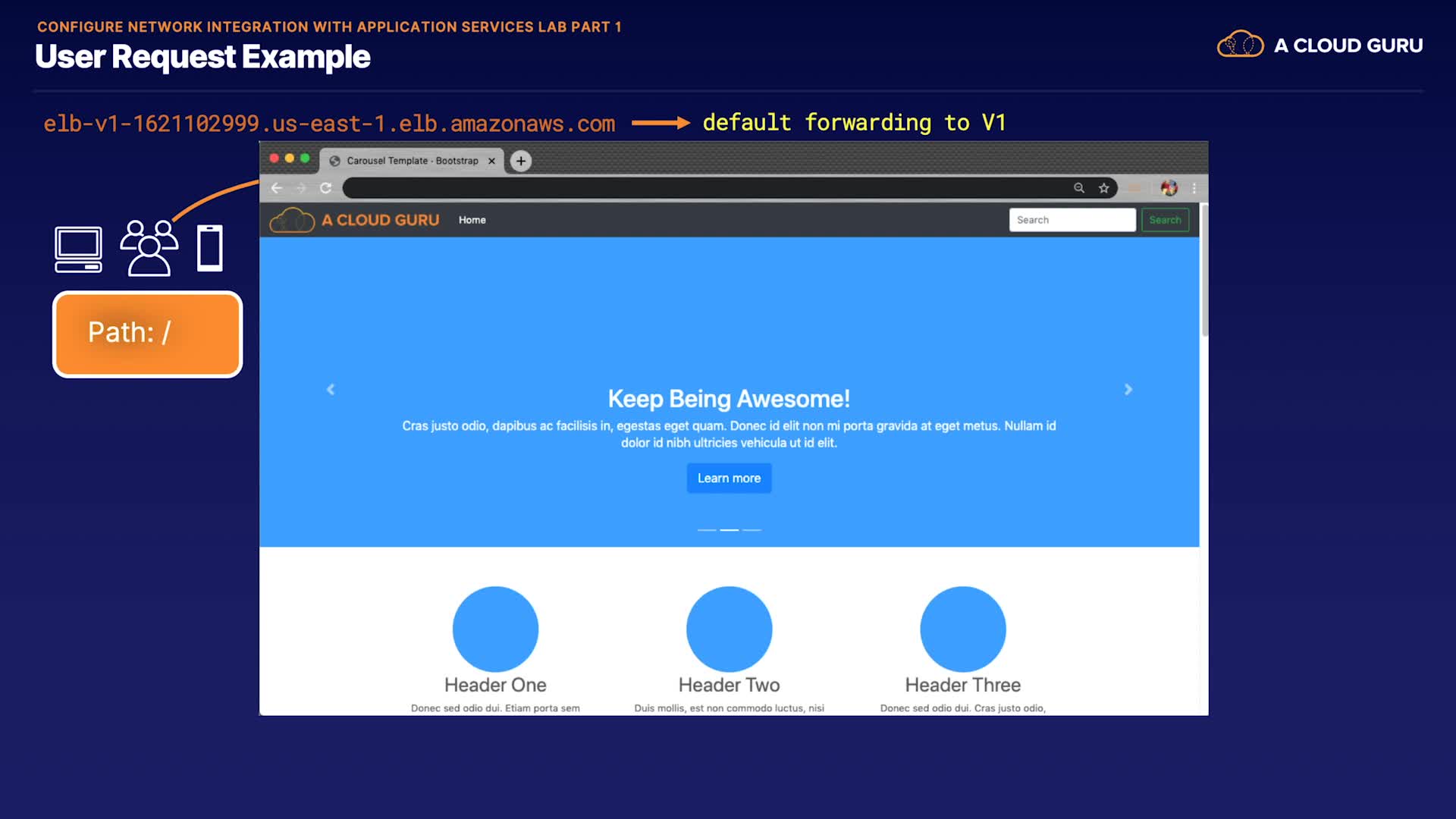Viewport: 1456px width, 819px height.
Task: Select the first carousel indicator
Action: pos(707,530)
